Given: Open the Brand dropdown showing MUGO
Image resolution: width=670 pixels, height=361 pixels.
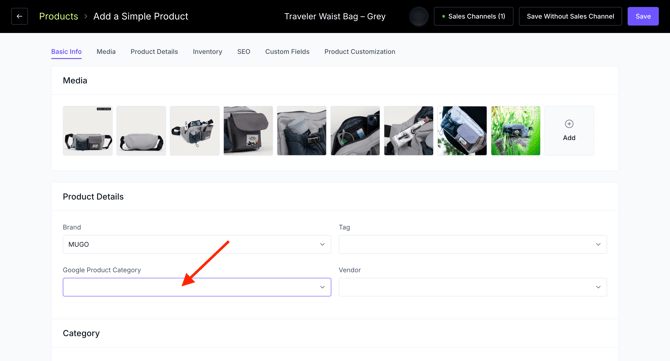Looking at the screenshot, I should (197, 244).
